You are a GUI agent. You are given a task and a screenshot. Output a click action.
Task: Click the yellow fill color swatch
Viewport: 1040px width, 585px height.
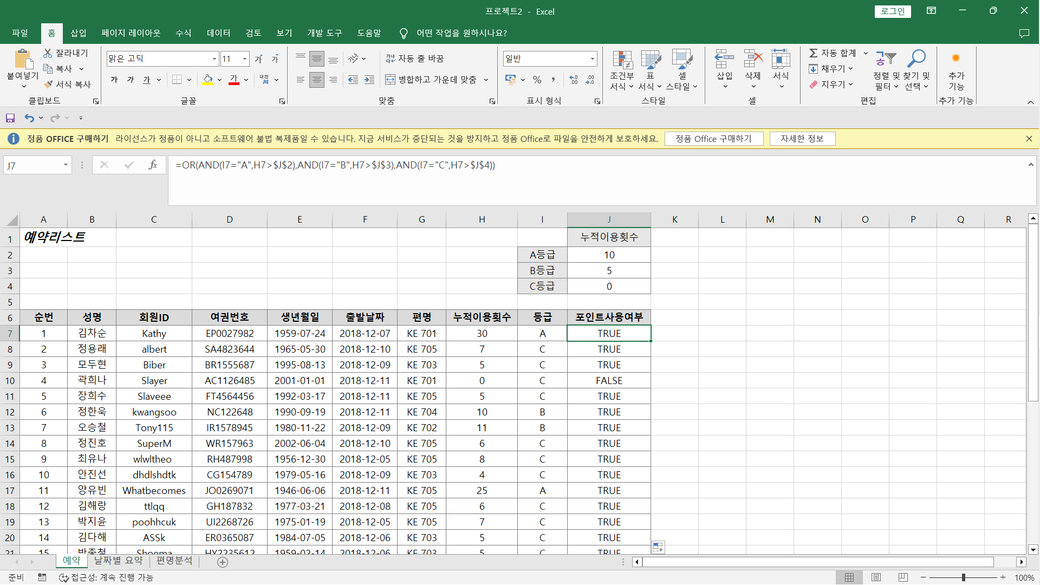207,80
